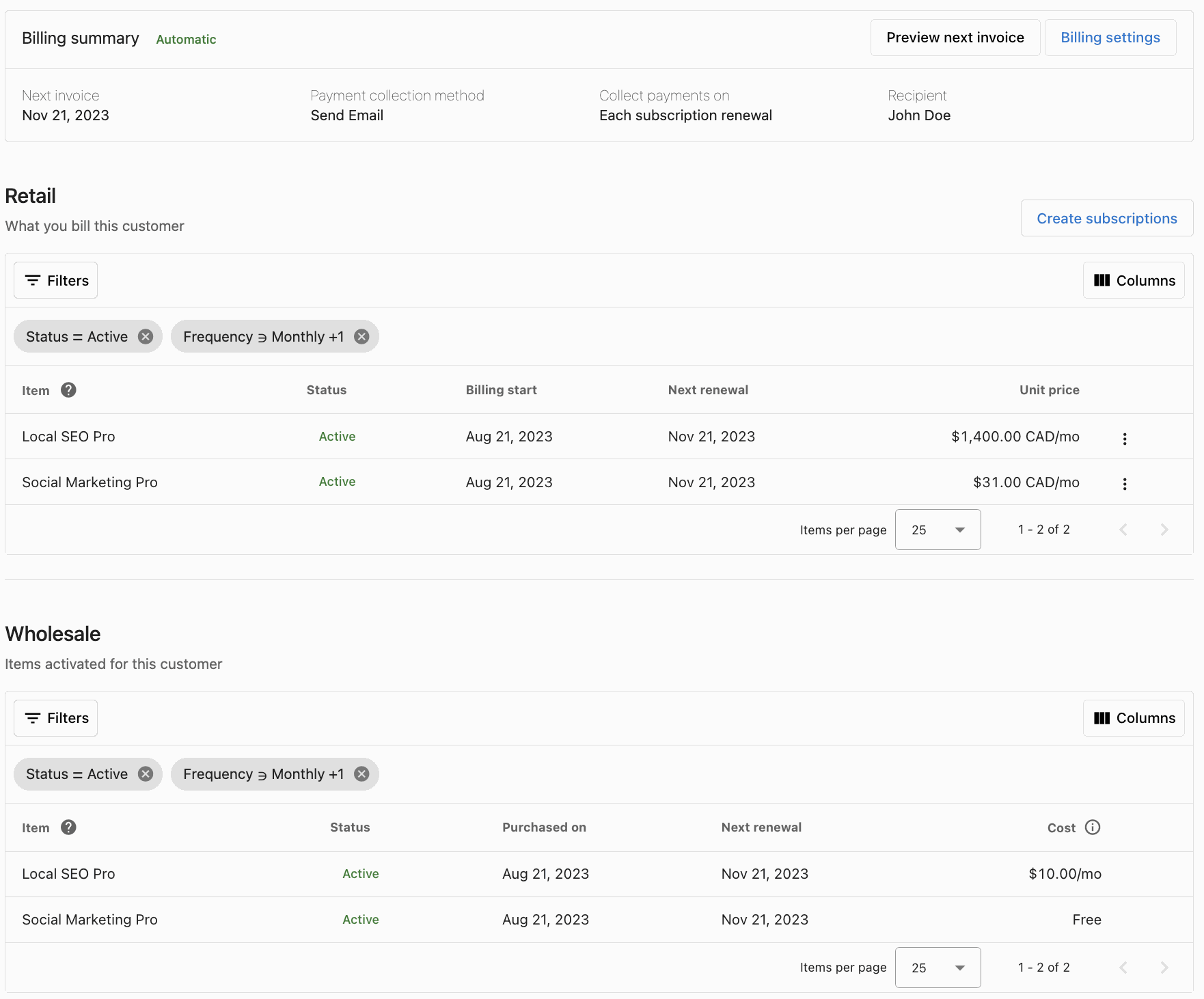This screenshot has width=1204, height=999.
Task: Remove the Wholesale Status = Active filter chip
Action: pos(146,774)
